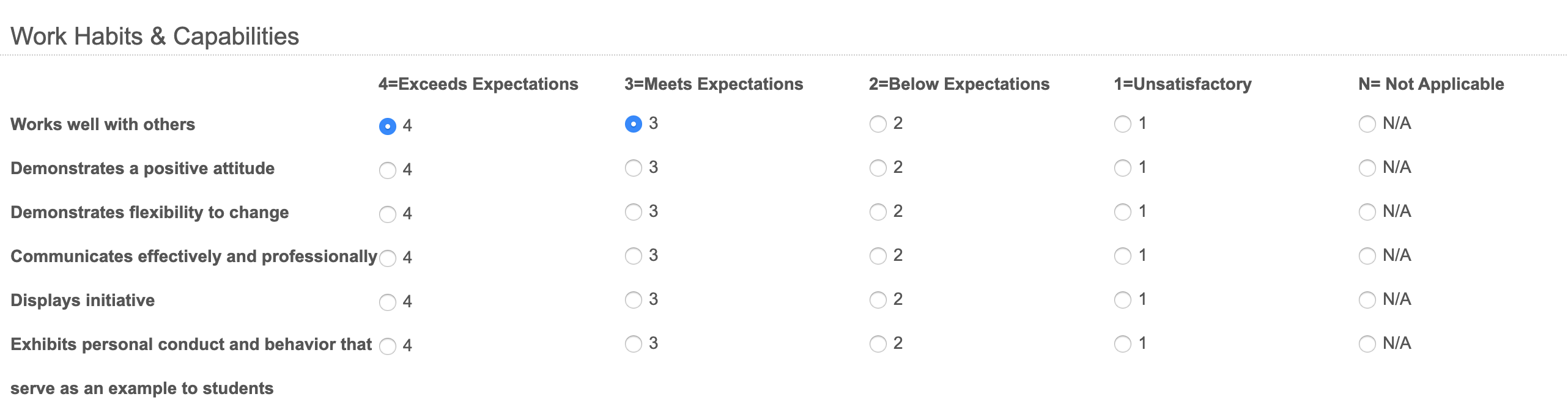Select 1 for Demonstrates a positive attitude

(1123, 168)
